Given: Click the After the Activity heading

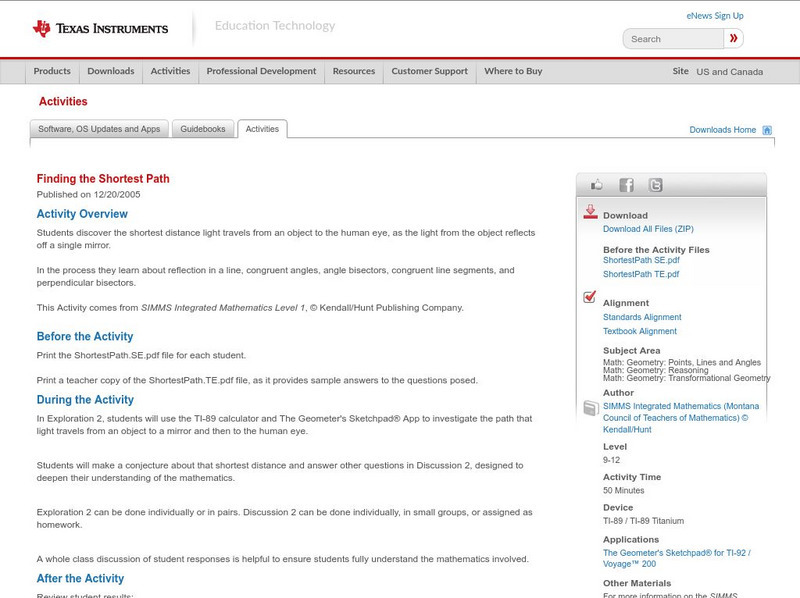Looking at the screenshot, I should 80,578.
